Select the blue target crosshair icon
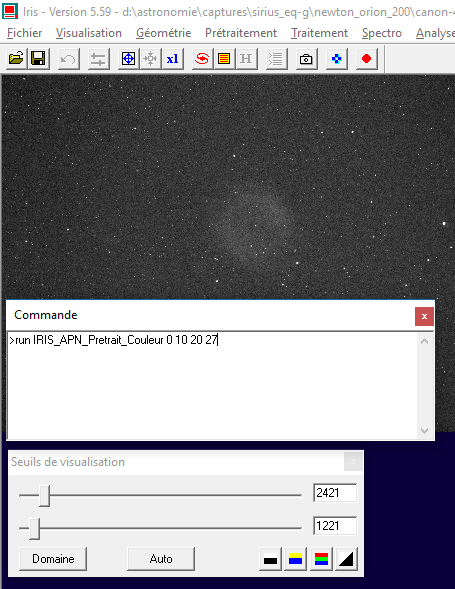 pyautogui.click(x=128, y=59)
